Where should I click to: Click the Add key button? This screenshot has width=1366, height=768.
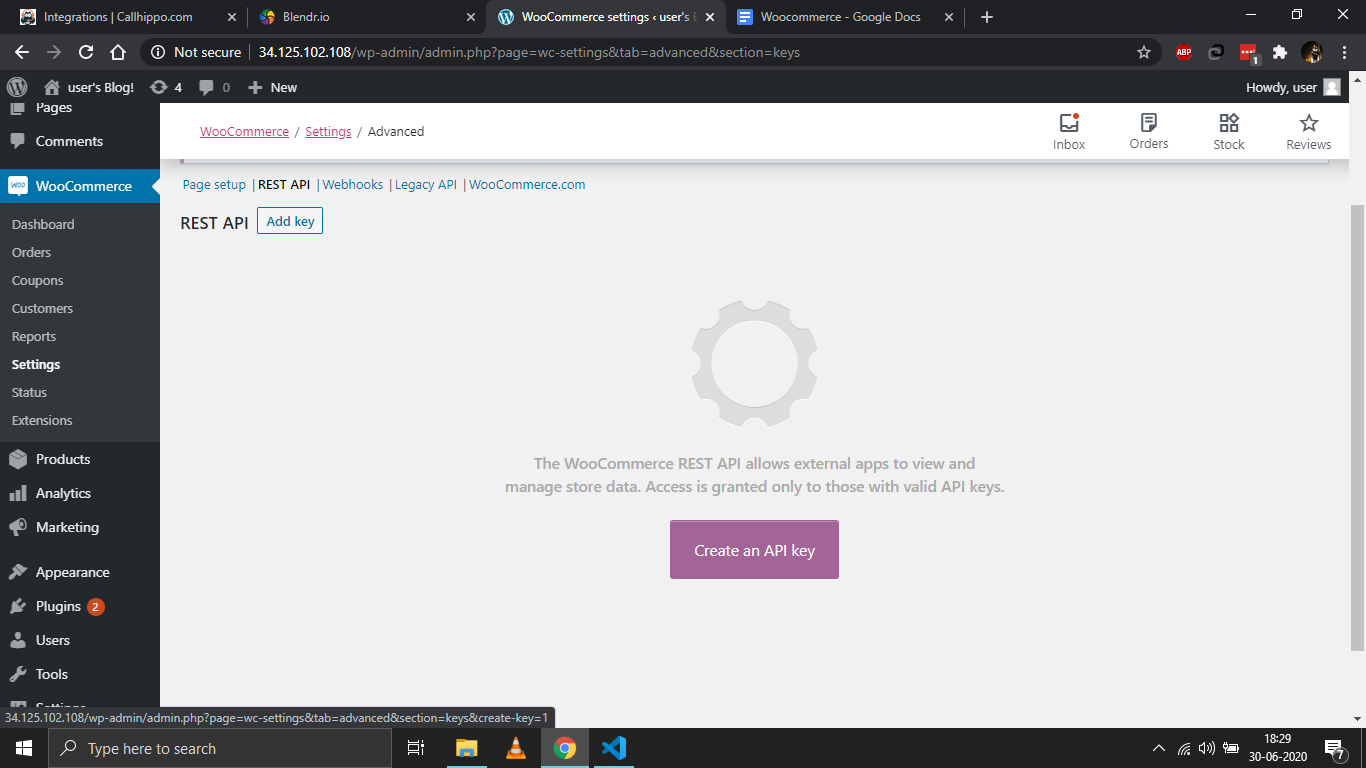(x=290, y=221)
